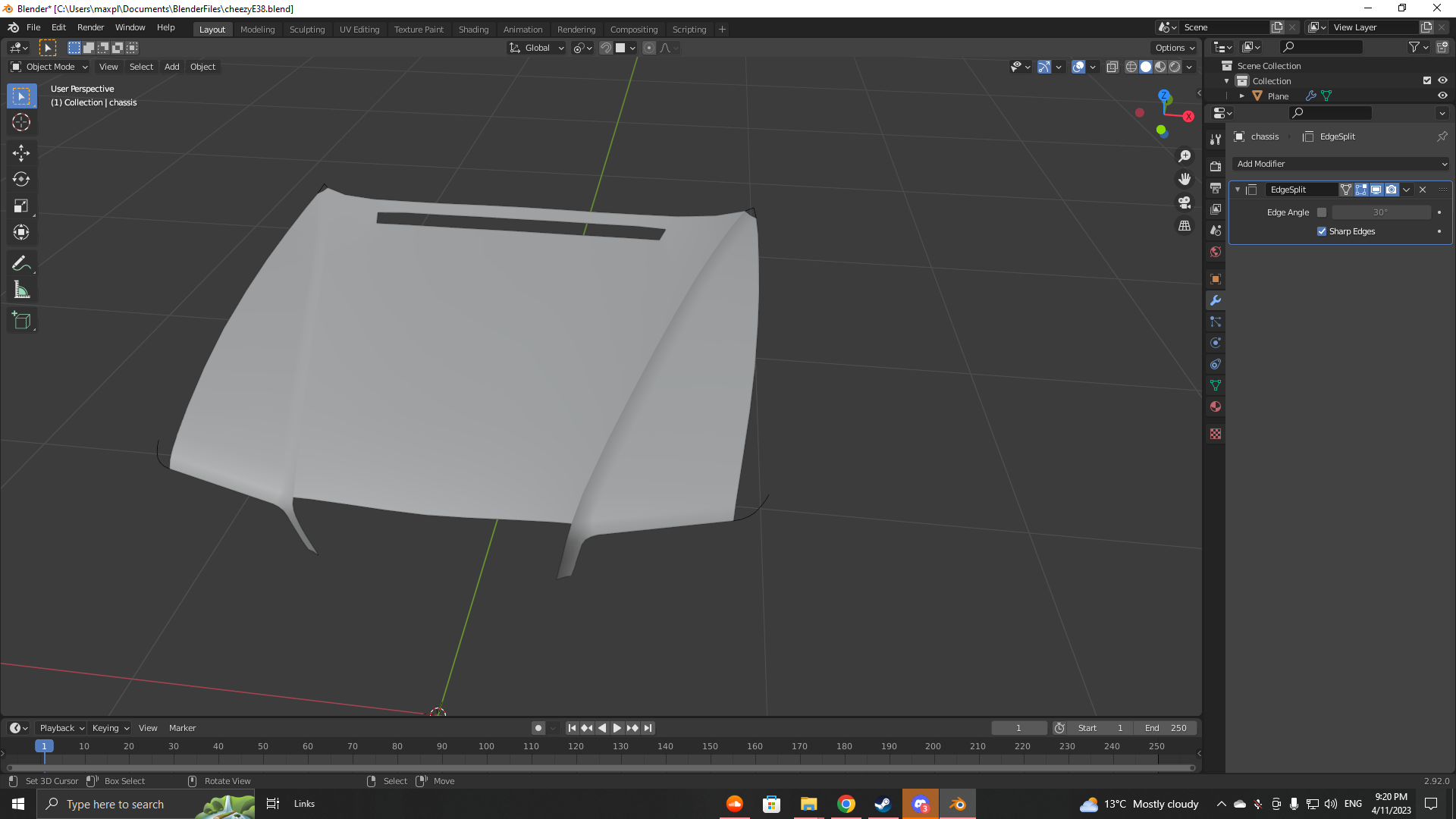Select the Move tool in the toolbar

21,152
